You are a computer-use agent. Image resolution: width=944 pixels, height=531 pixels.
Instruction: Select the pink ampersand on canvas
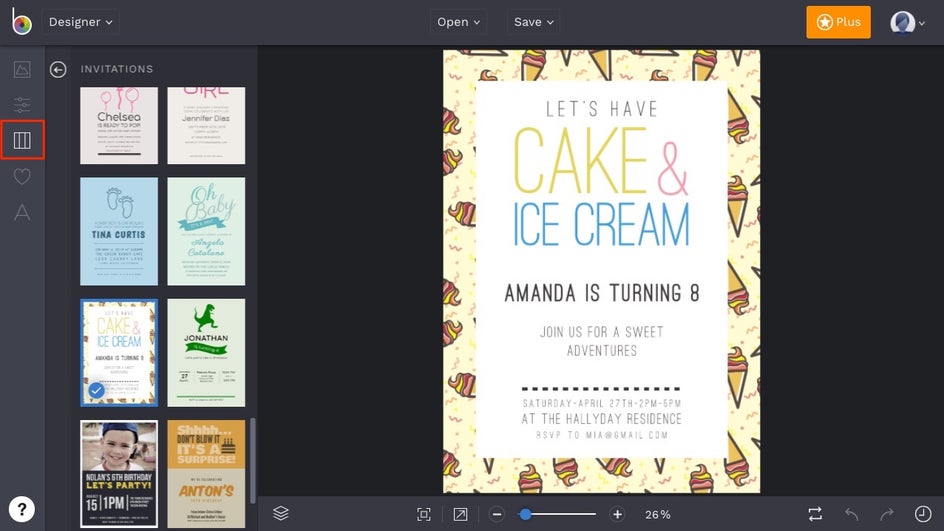click(672, 169)
